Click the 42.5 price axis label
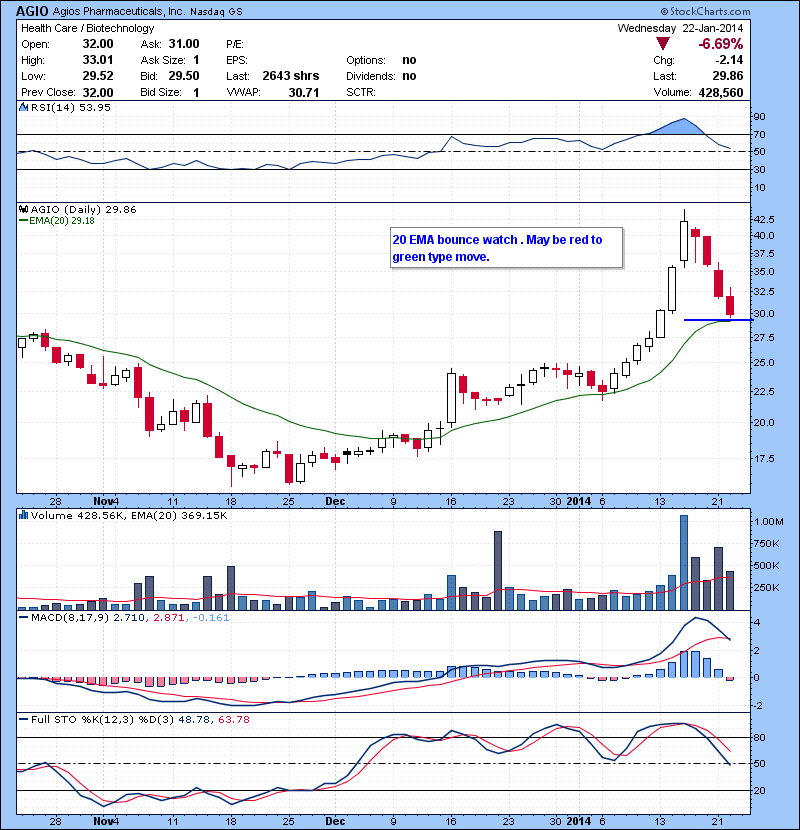800x830 pixels. [764, 219]
